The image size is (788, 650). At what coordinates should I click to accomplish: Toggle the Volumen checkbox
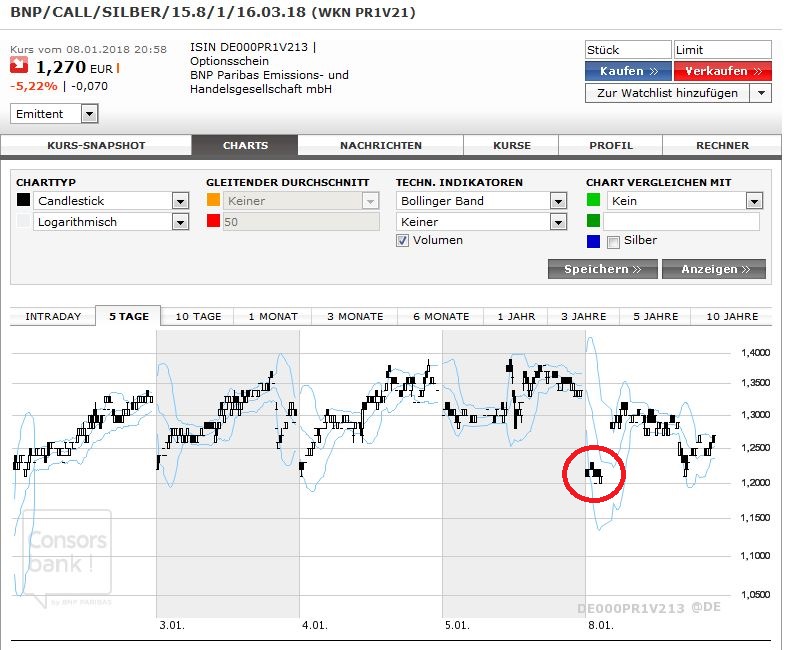(x=402, y=240)
